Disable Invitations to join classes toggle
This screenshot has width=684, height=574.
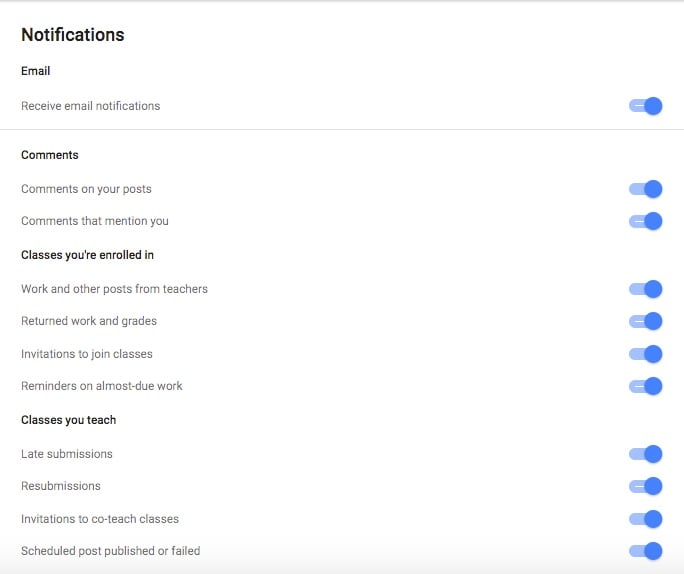click(646, 354)
